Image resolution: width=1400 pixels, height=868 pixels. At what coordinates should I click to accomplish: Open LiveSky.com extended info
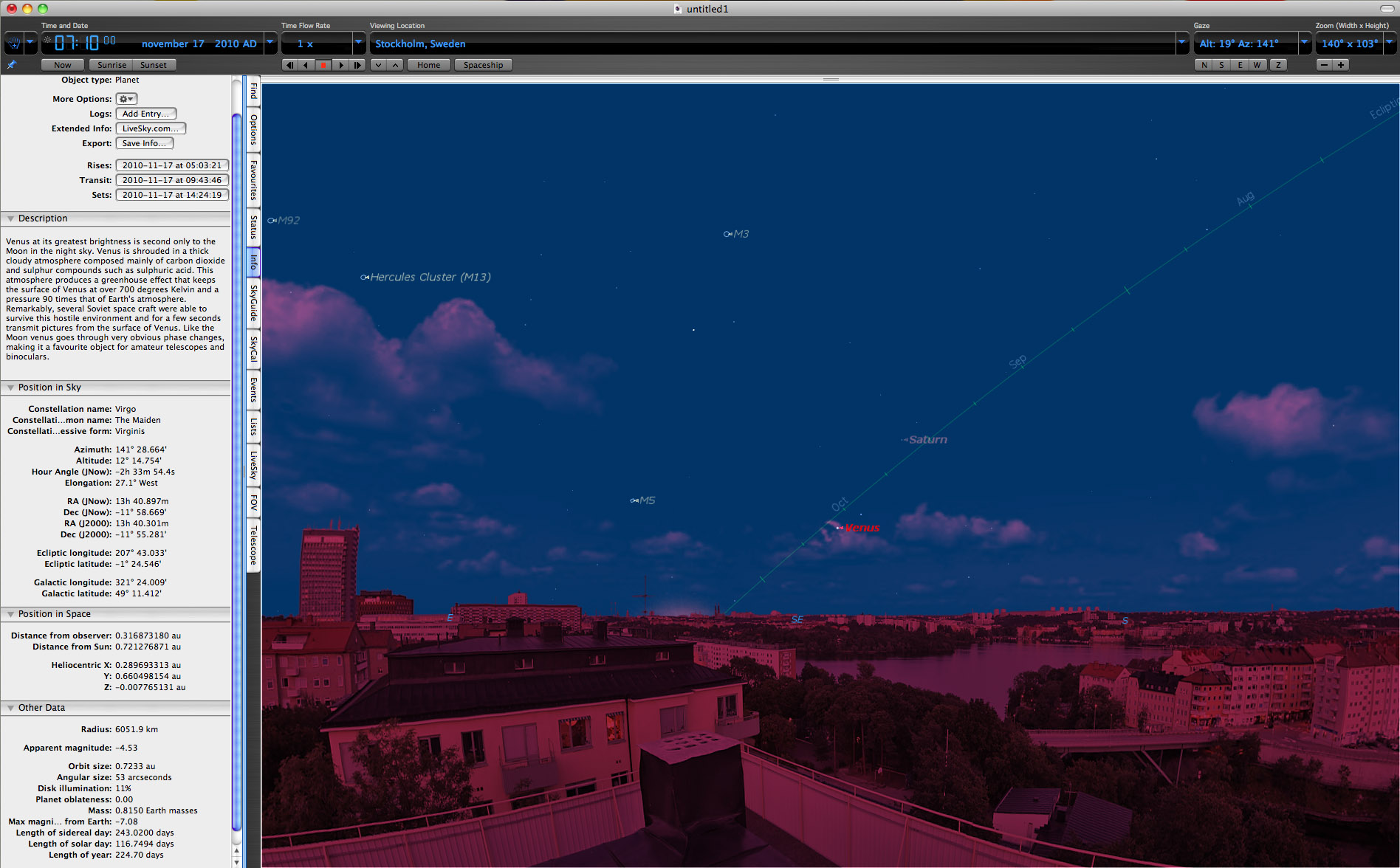click(x=151, y=128)
